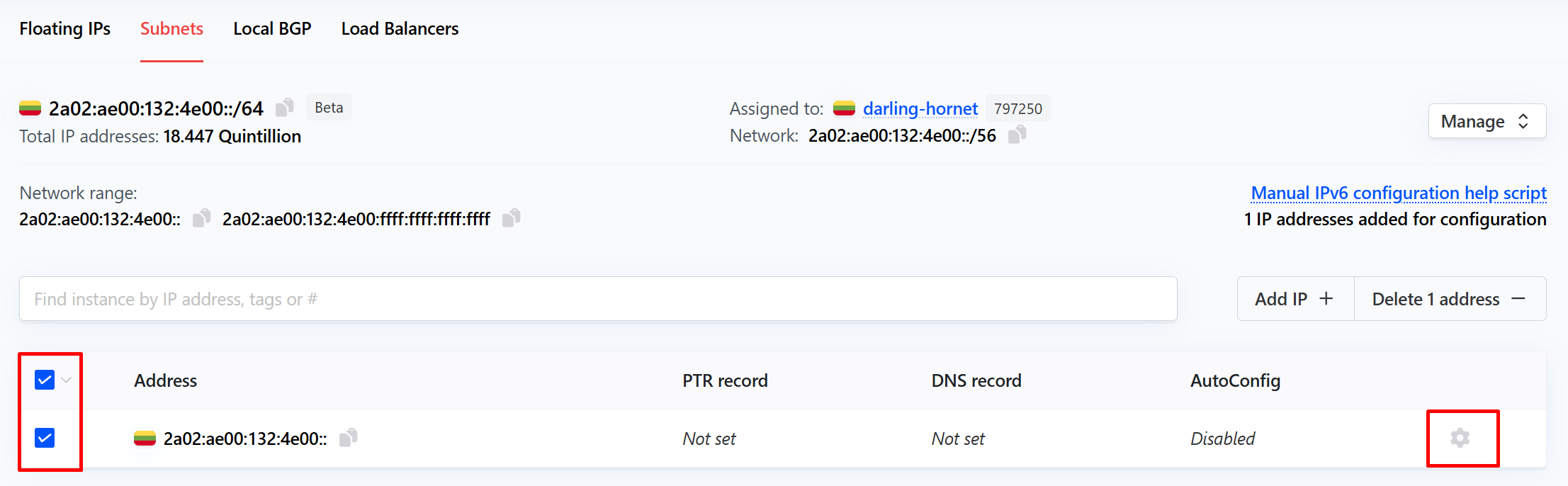This screenshot has height=486, width=1568.
Task: Uncheck the 2a02:ae00:132:4e00:: row checkbox
Action: pos(45,438)
